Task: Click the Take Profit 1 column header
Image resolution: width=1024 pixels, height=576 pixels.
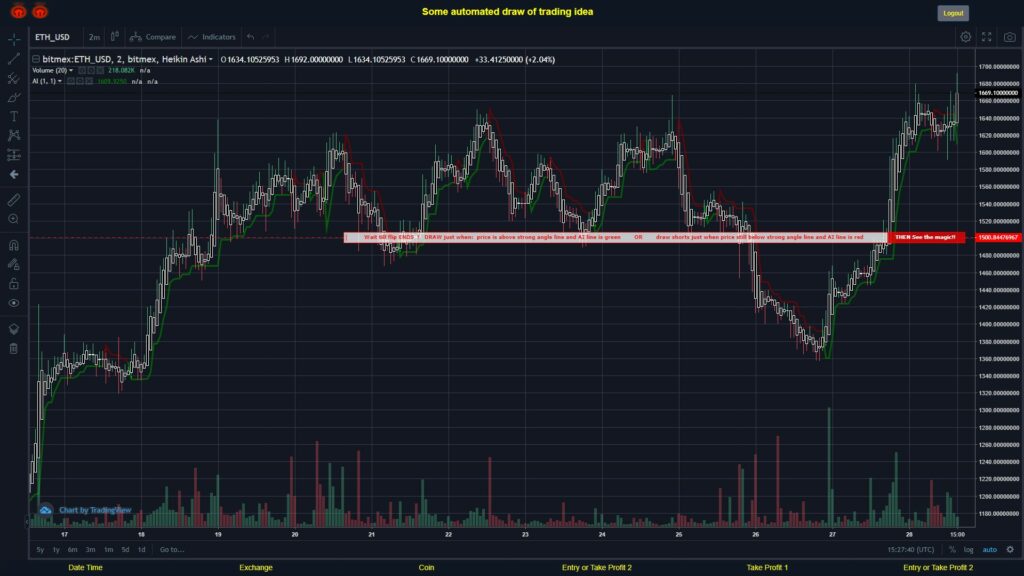Action: [x=767, y=568]
